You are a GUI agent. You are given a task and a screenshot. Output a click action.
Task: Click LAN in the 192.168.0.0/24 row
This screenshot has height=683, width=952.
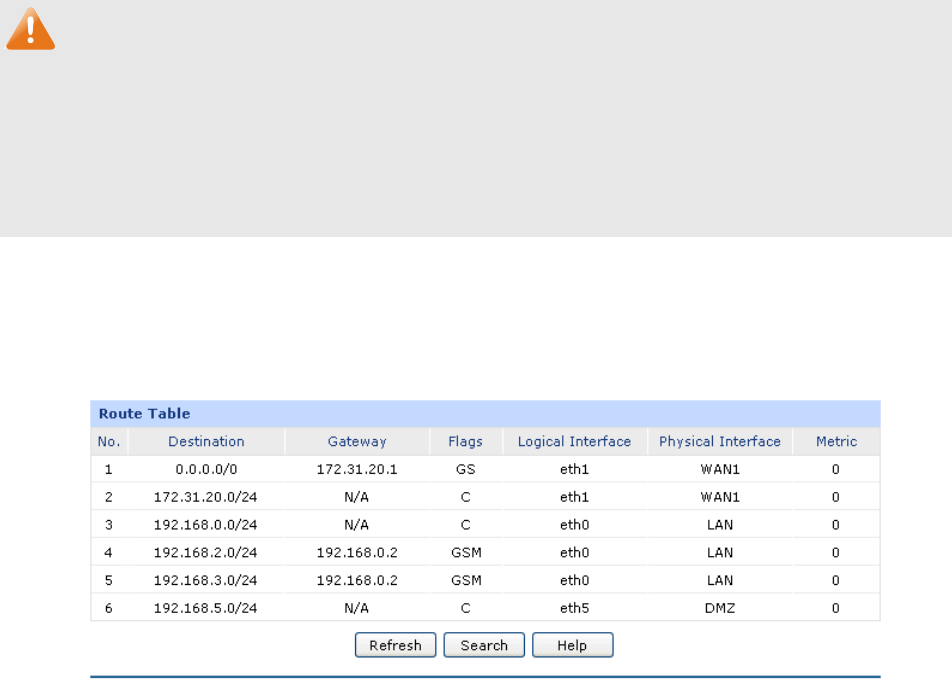point(720,525)
